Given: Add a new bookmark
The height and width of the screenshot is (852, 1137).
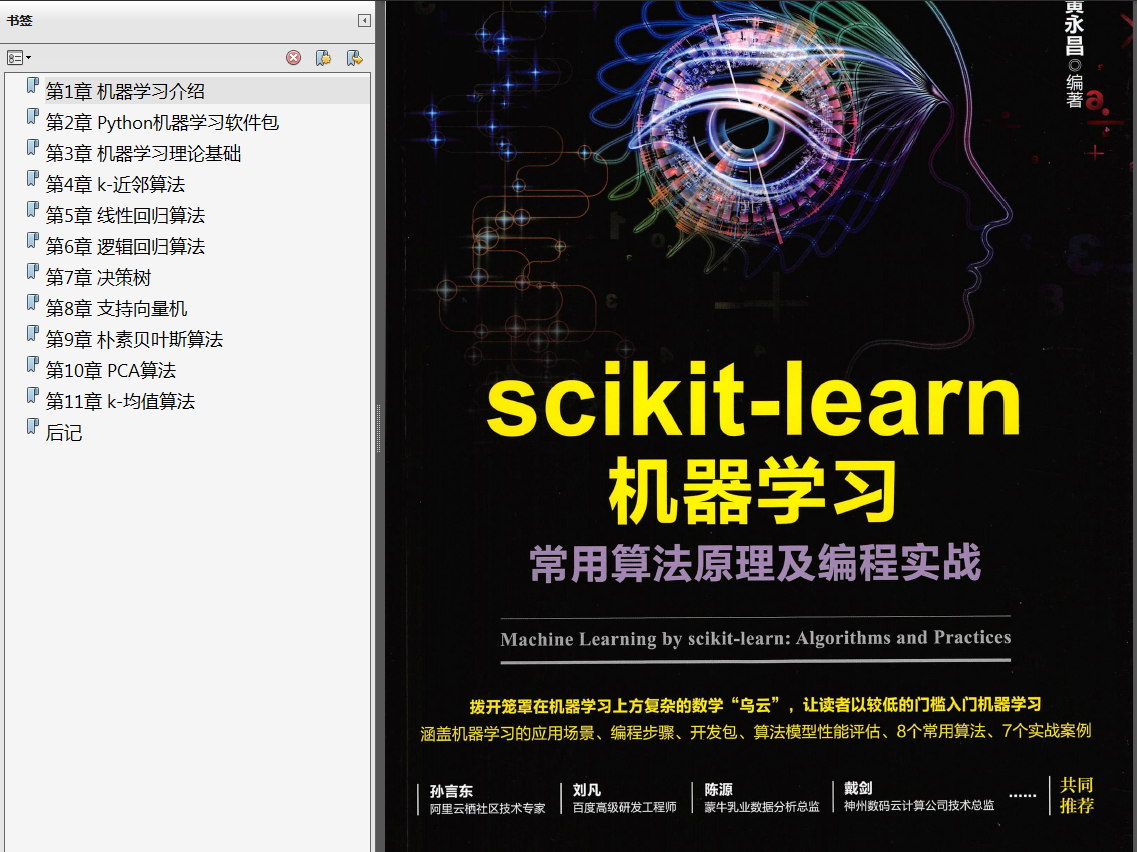Looking at the screenshot, I should (323, 58).
